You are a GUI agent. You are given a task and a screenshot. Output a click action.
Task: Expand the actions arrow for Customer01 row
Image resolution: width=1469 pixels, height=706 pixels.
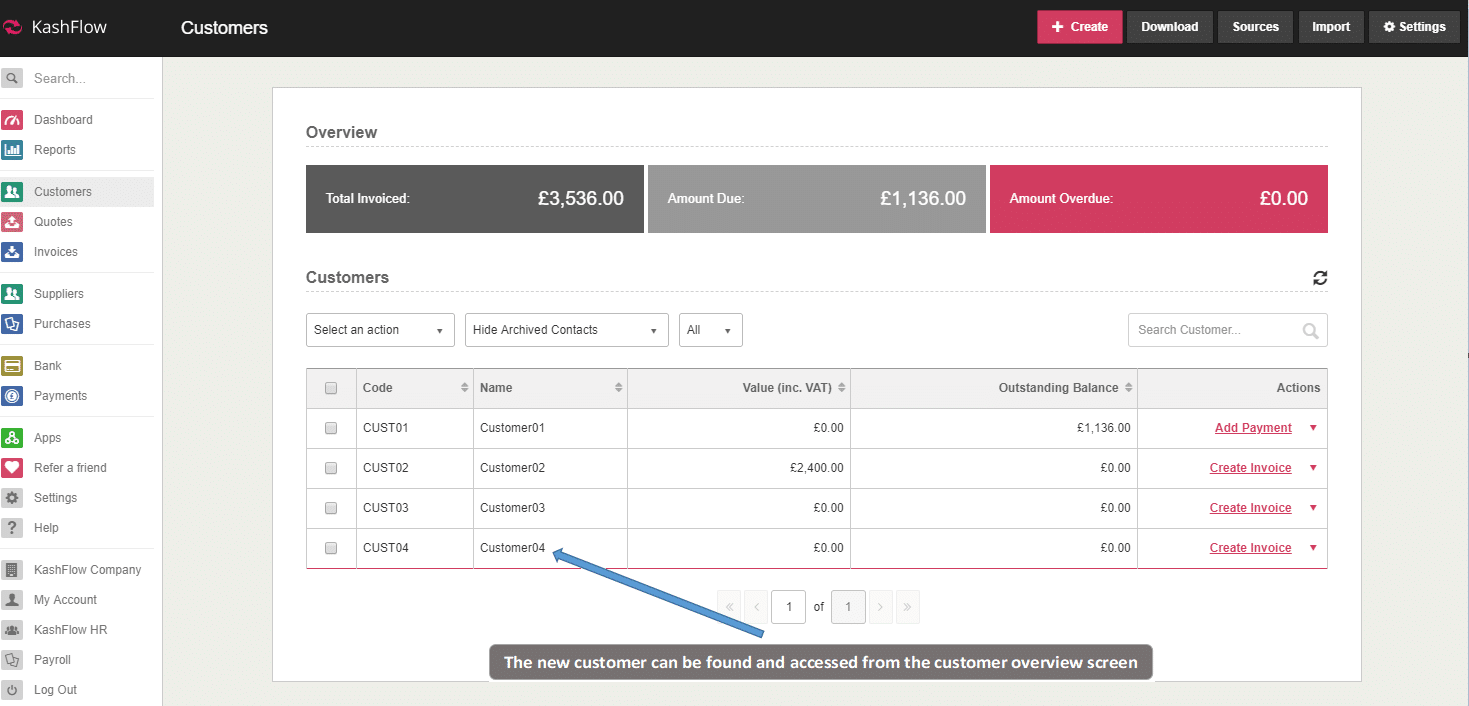[x=1313, y=428]
